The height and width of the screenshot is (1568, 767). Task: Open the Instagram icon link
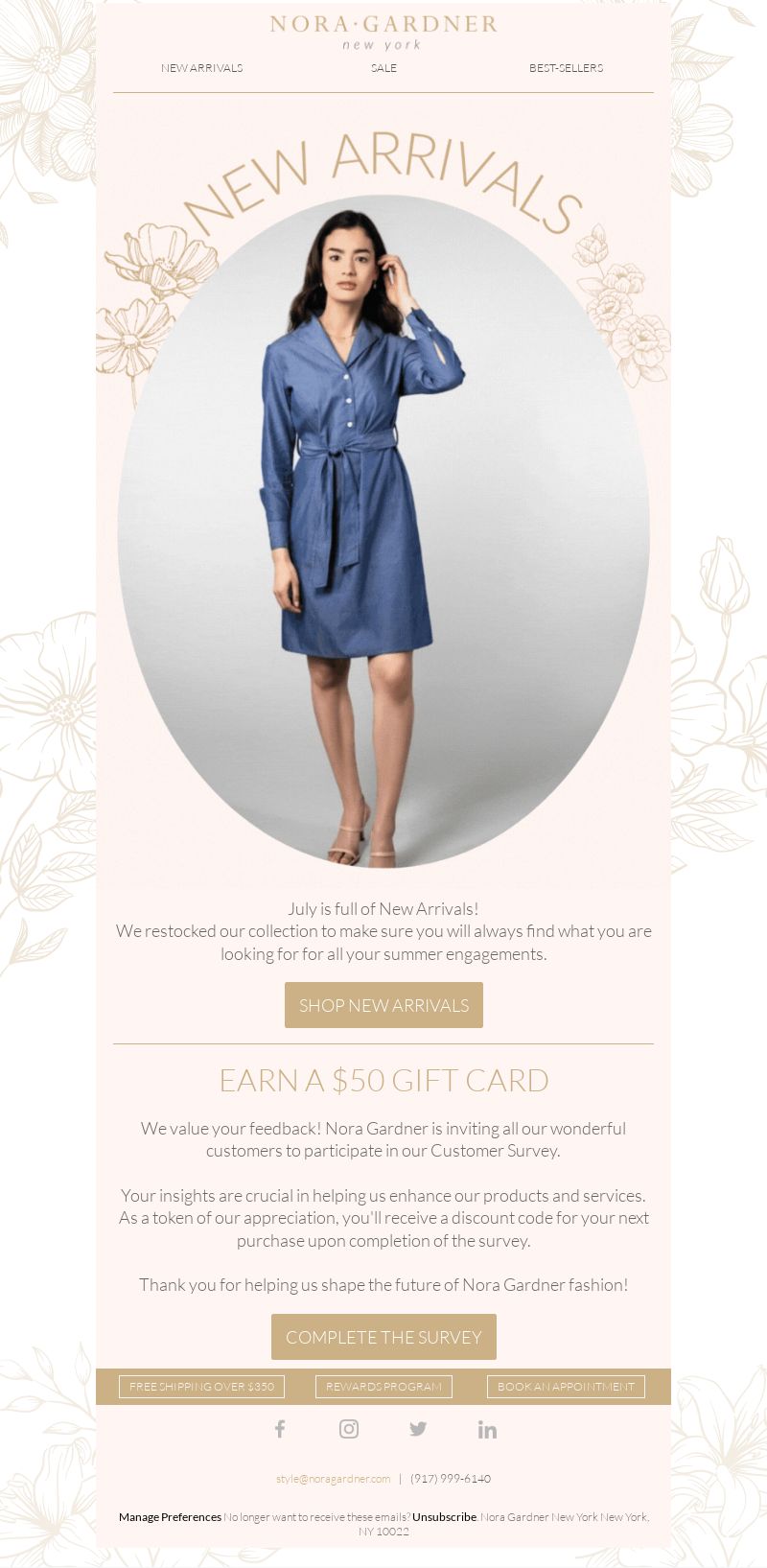point(349,1429)
